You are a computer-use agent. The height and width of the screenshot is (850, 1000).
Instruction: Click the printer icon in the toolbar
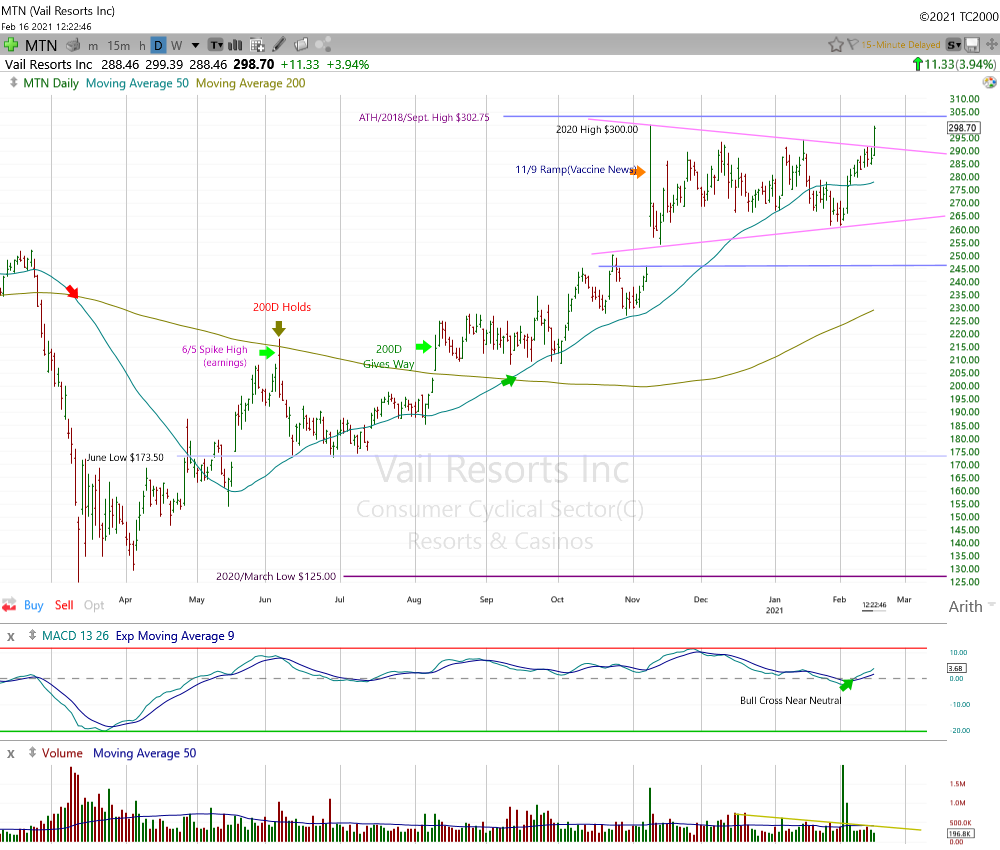coord(73,45)
